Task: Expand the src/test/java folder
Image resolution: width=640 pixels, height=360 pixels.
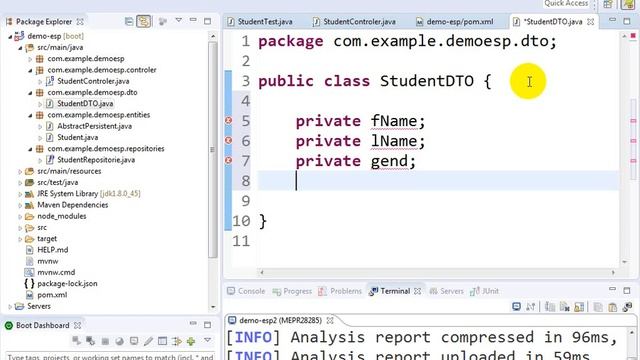Action: click(x=20, y=183)
